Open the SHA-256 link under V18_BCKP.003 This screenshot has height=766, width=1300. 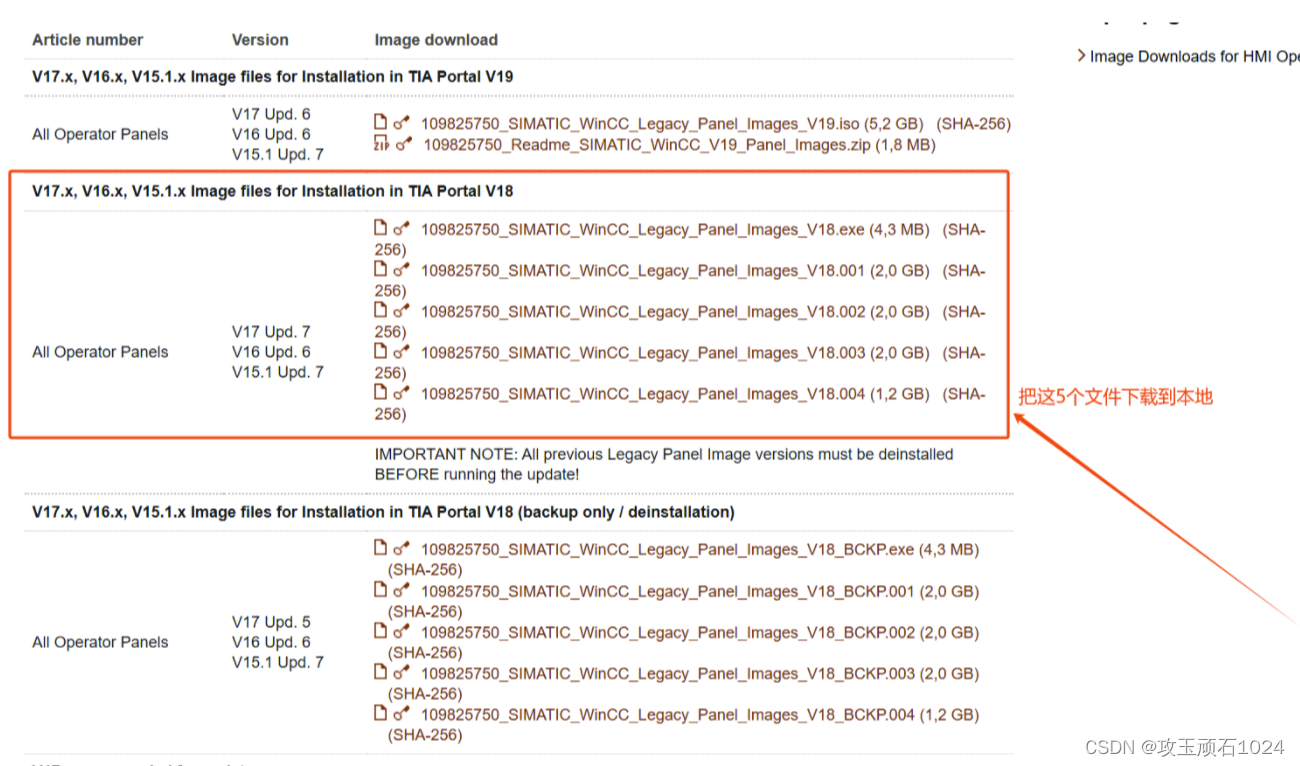tap(425, 693)
